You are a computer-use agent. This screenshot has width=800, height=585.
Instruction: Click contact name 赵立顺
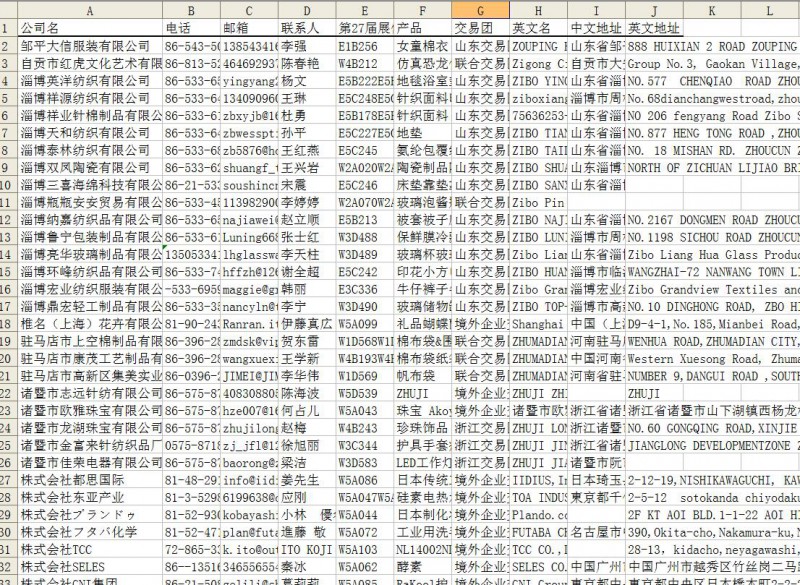point(307,220)
